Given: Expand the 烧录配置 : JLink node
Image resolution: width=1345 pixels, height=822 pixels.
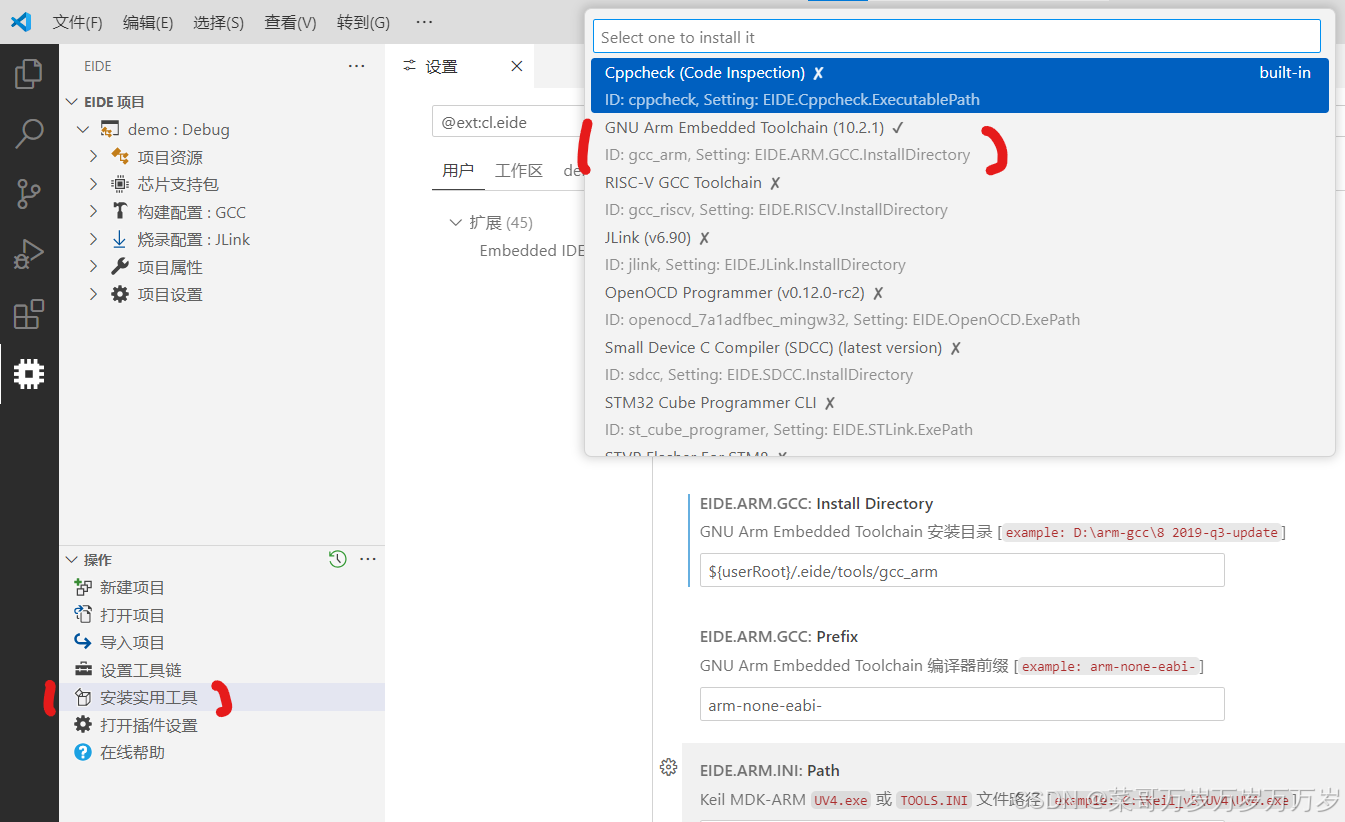Looking at the screenshot, I should pos(93,239).
